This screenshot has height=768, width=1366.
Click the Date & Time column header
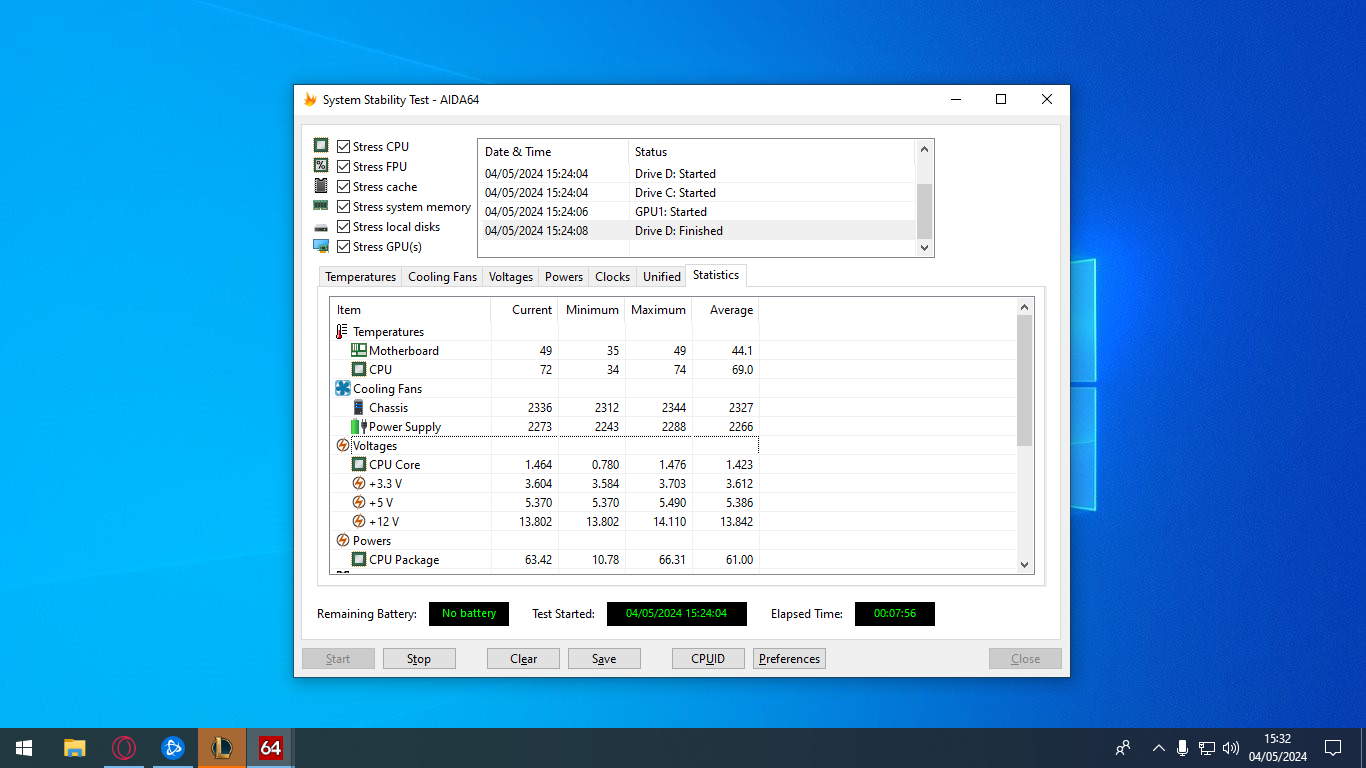[553, 151]
